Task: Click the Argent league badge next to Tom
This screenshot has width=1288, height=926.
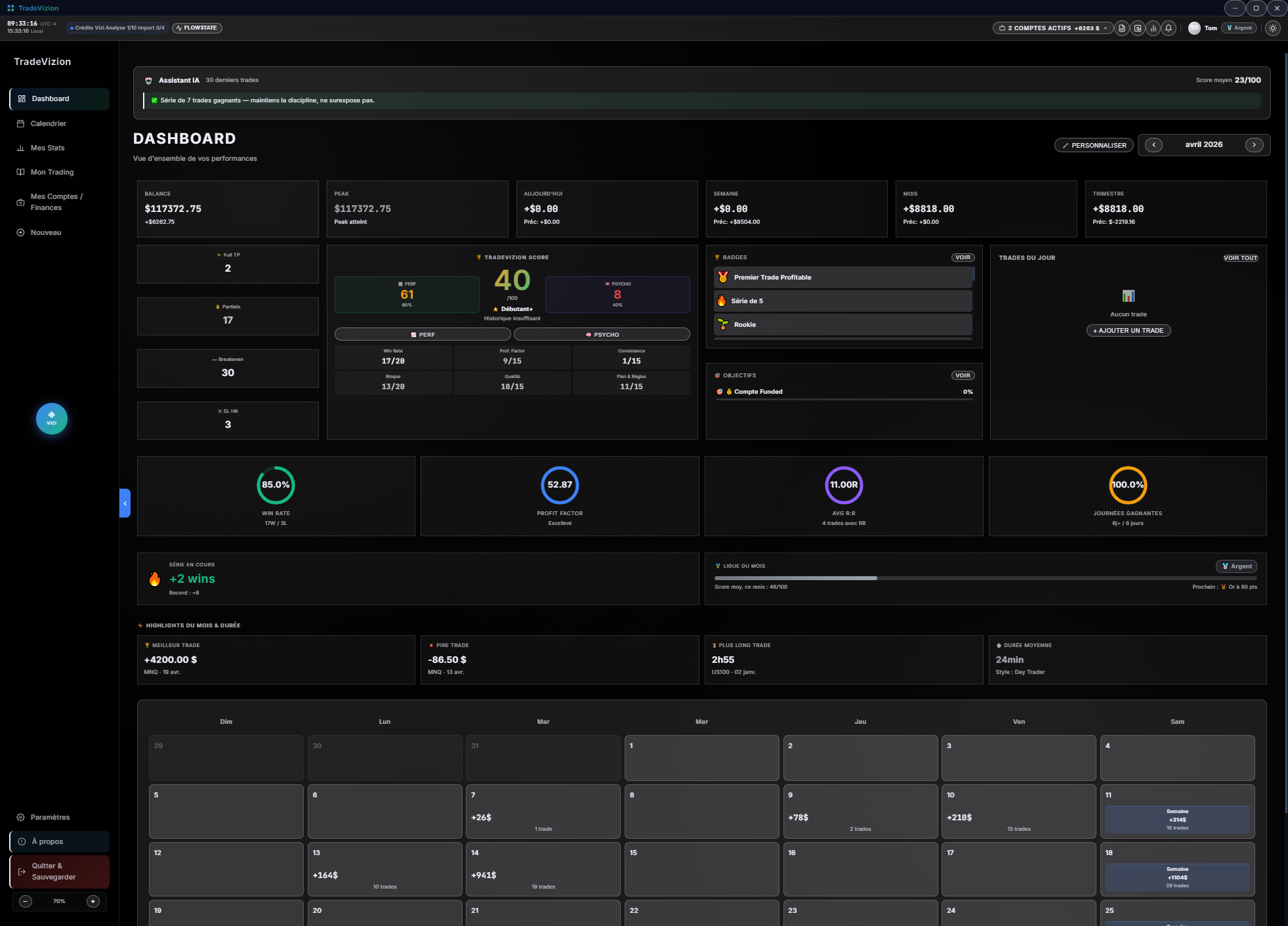Action: pyautogui.click(x=1239, y=28)
